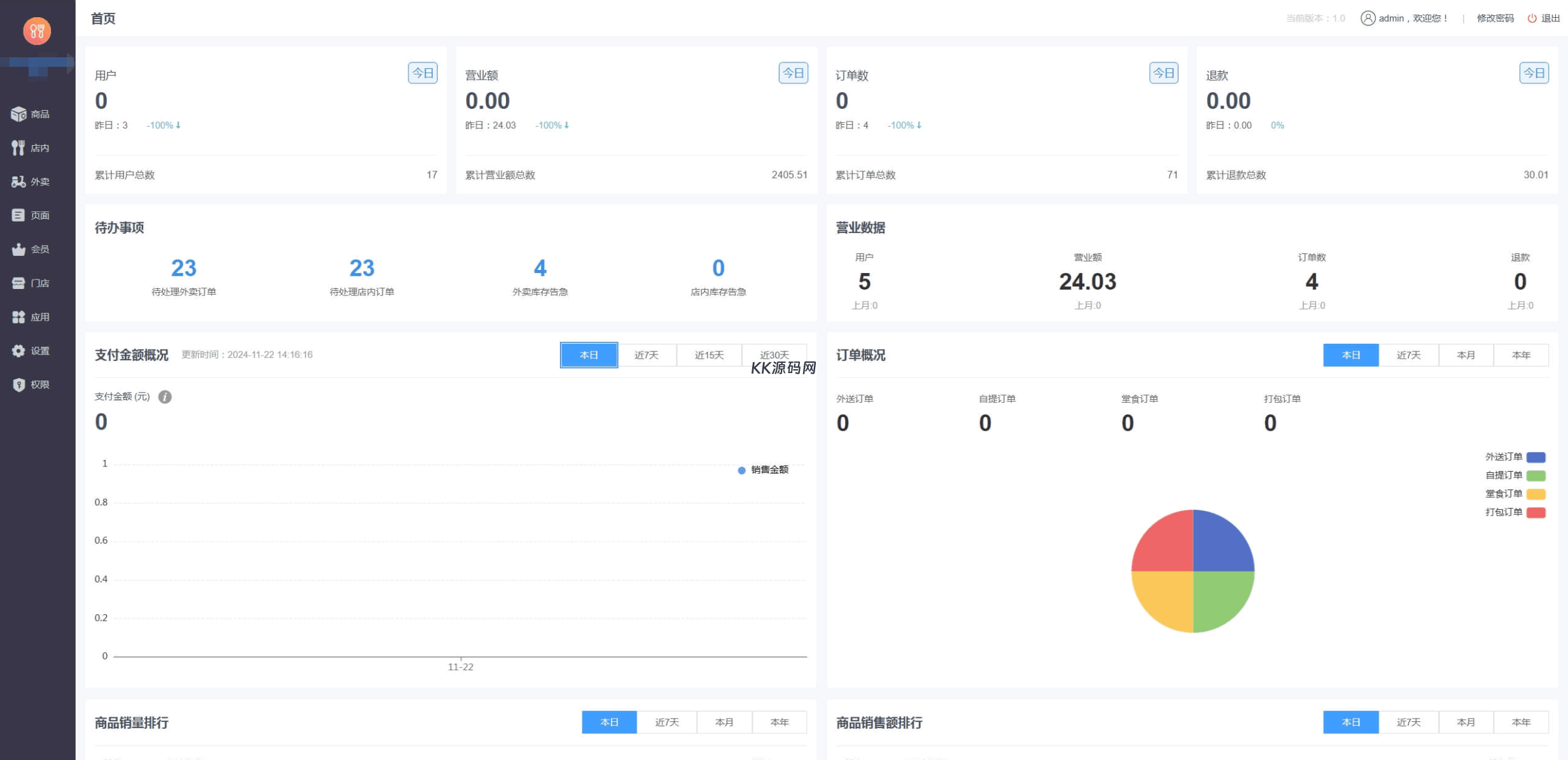The height and width of the screenshot is (760, 1568).
Task: Open the 应用 apps grid icon
Action: tap(18, 316)
